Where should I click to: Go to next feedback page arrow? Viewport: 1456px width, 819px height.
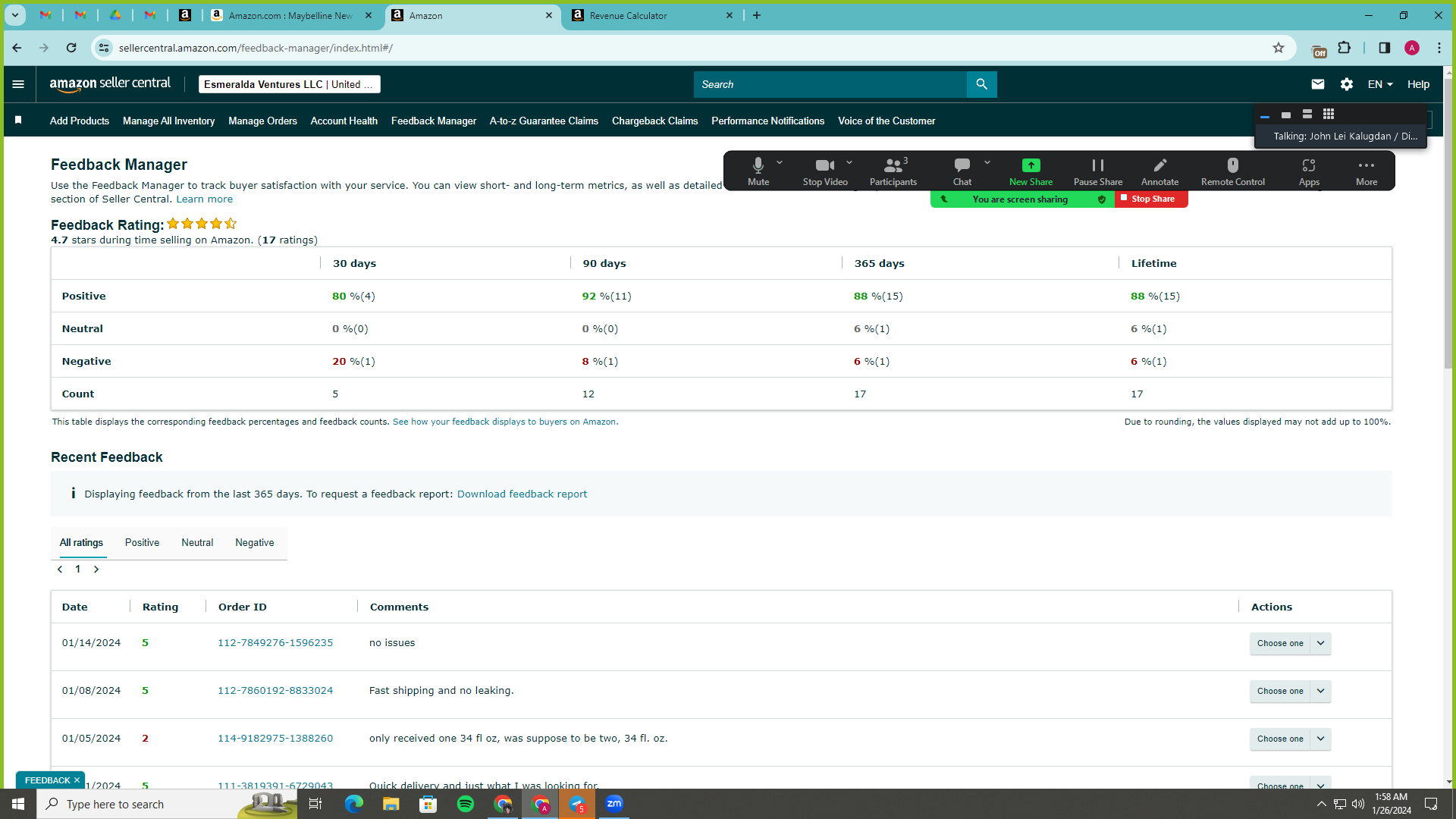[96, 569]
